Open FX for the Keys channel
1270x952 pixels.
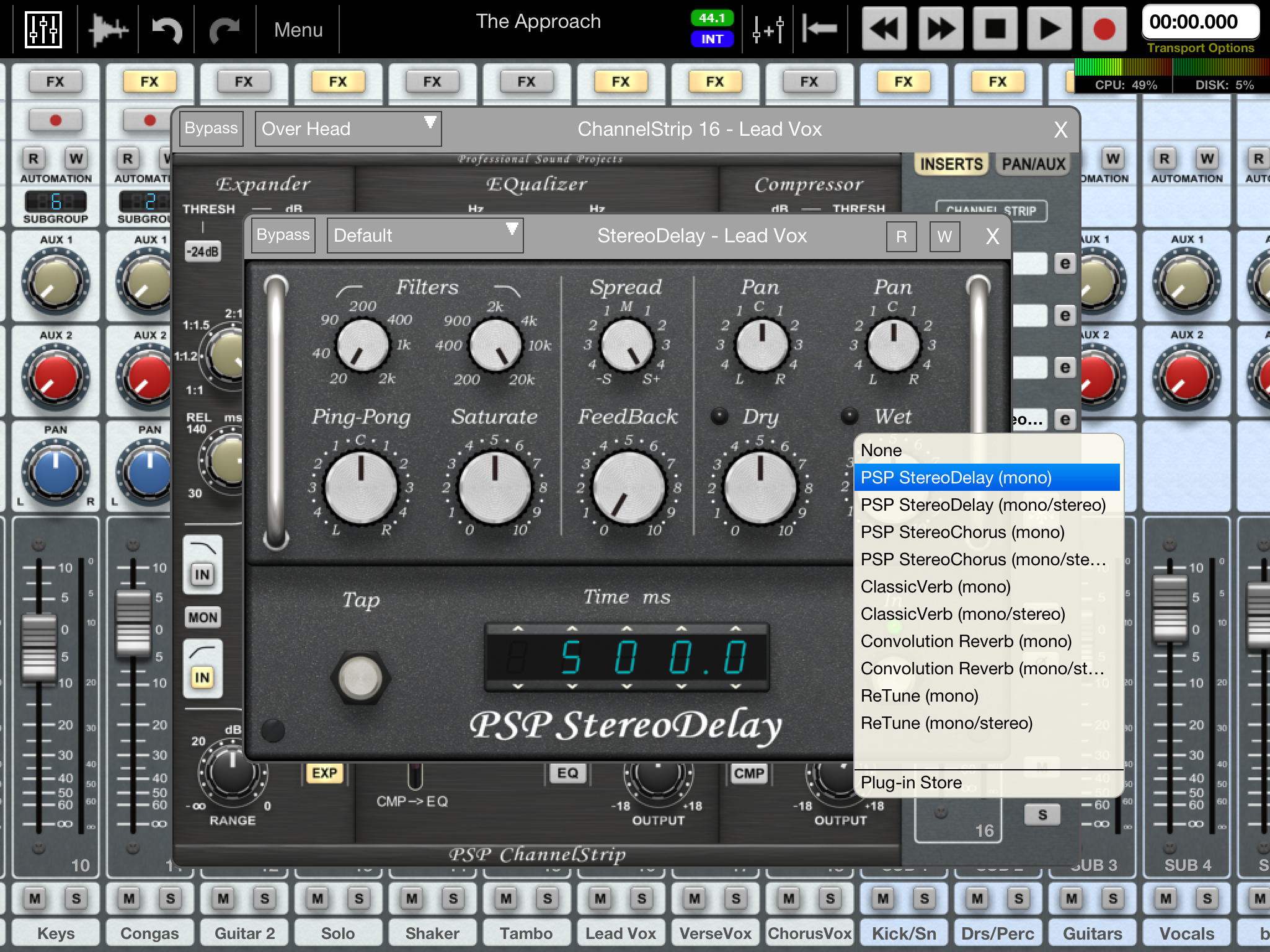pos(55,81)
